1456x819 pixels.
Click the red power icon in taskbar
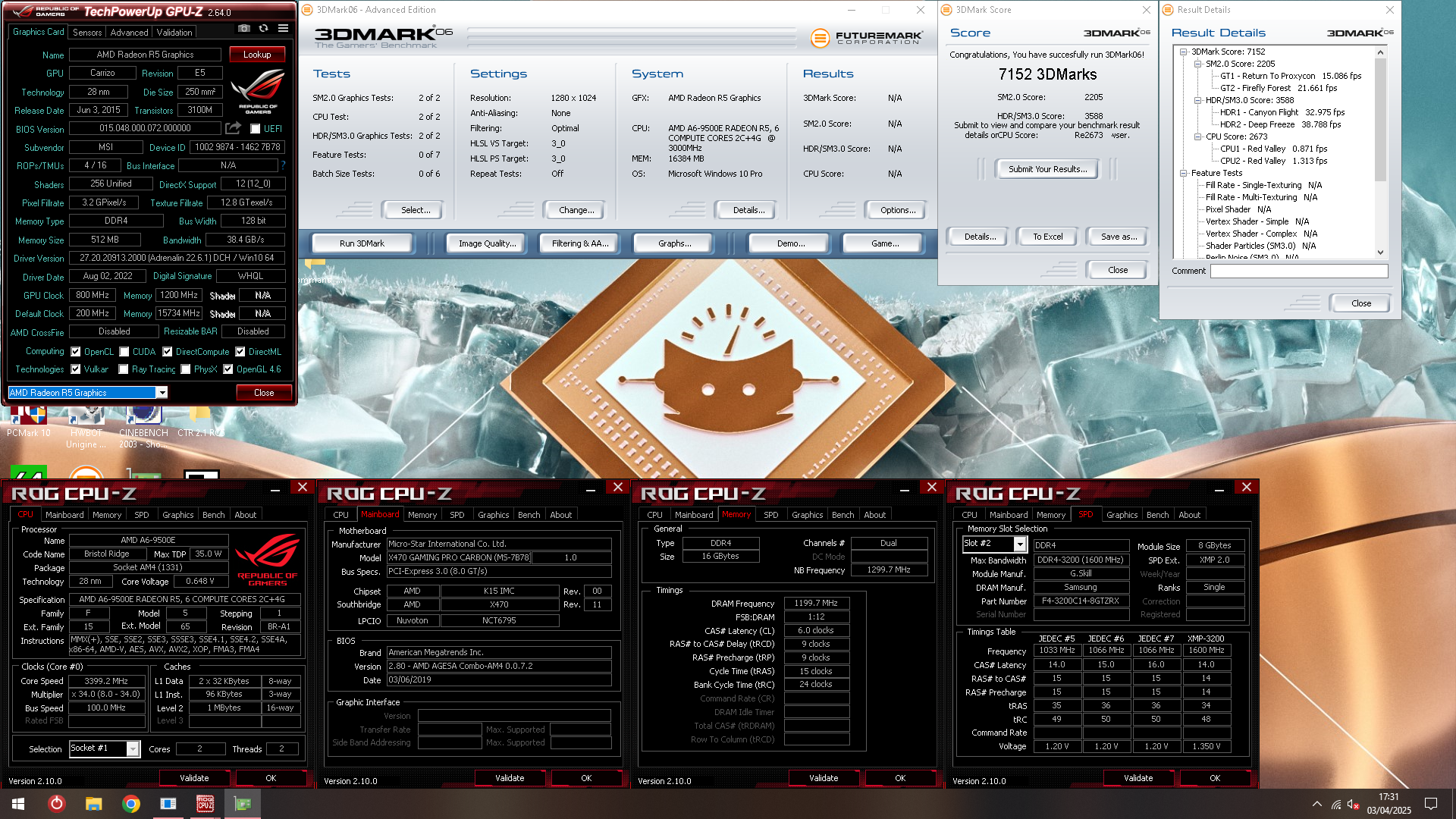pos(57,804)
